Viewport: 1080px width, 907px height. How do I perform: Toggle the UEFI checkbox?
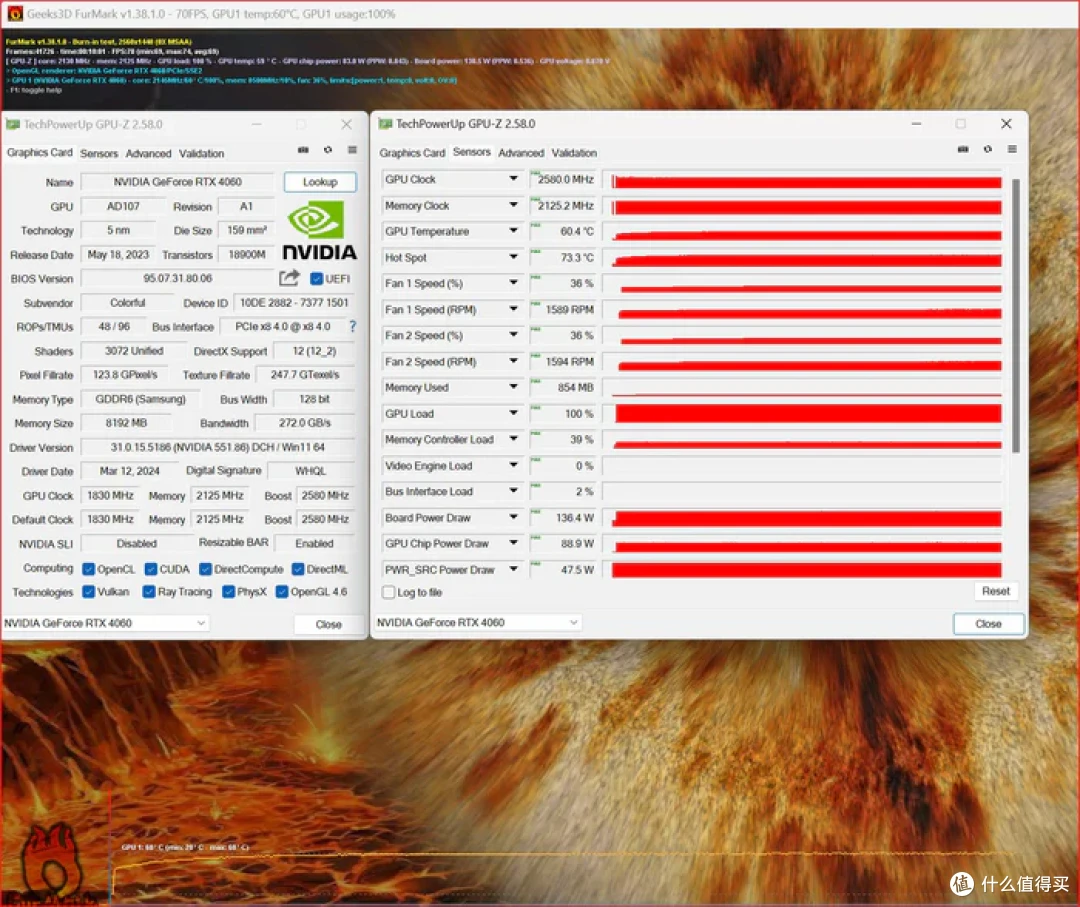[x=316, y=279]
